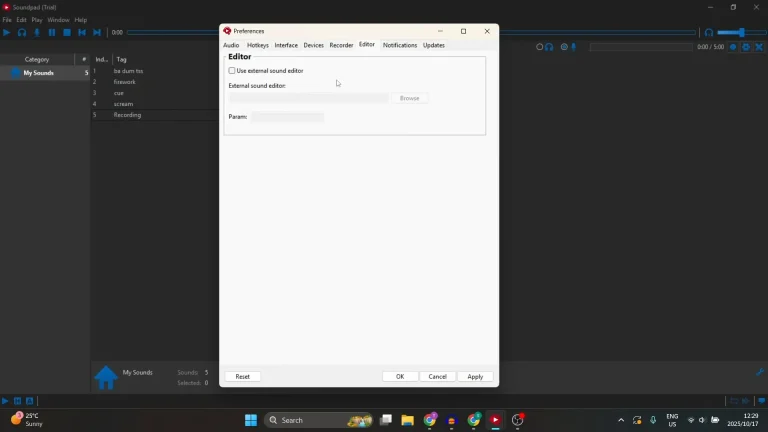Select the 'Recording' sound row

pos(155,115)
